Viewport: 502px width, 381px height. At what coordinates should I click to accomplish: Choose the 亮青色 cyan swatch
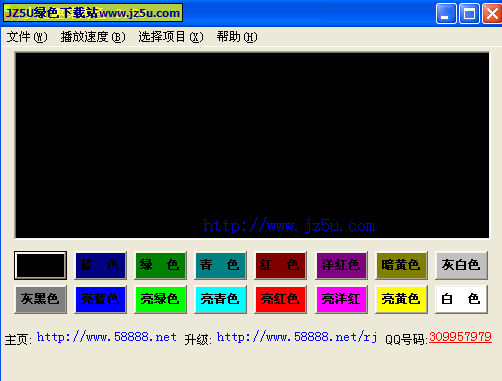tap(220, 299)
